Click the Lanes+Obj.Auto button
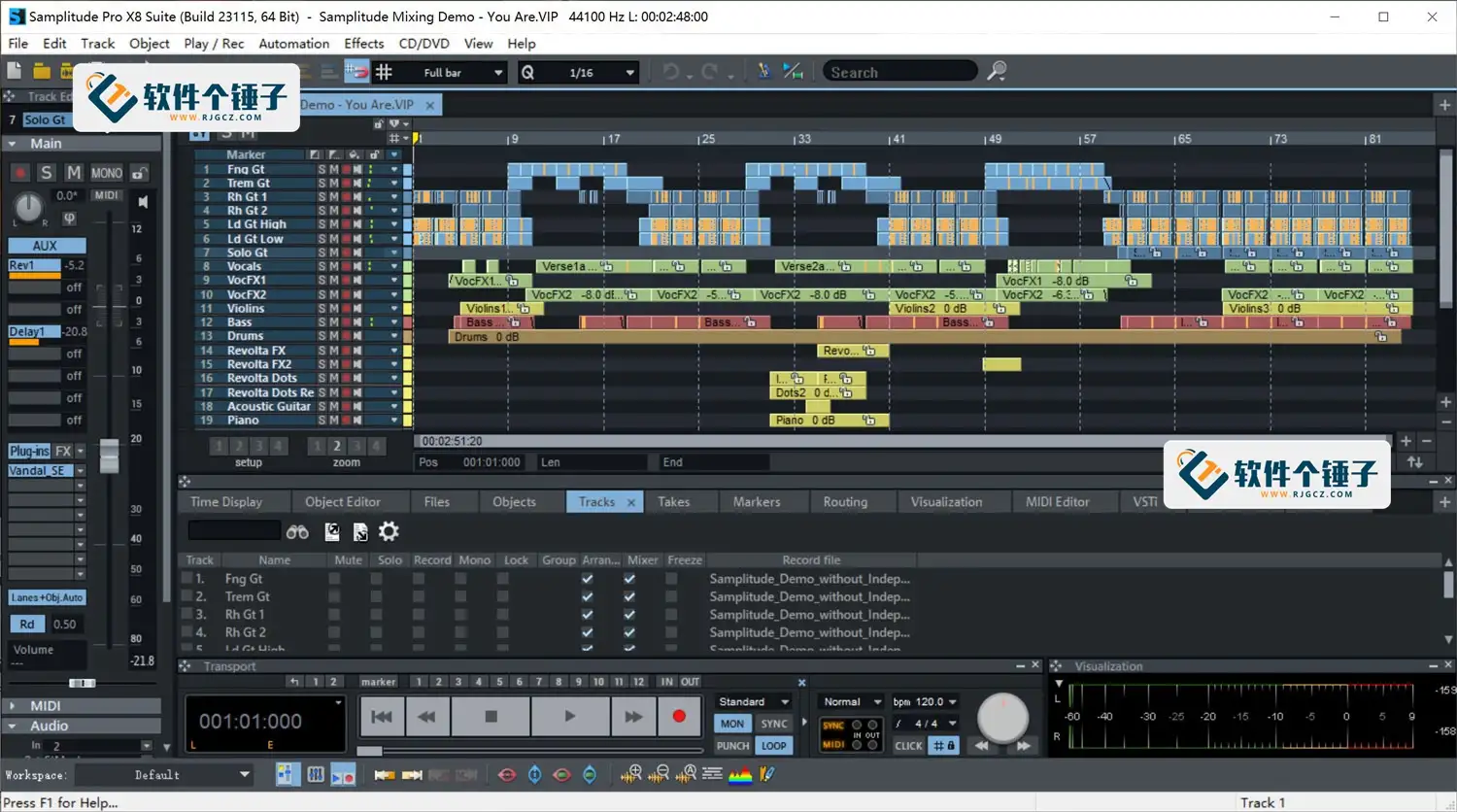The height and width of the screenshot is (812, 1457). [47, 597]
